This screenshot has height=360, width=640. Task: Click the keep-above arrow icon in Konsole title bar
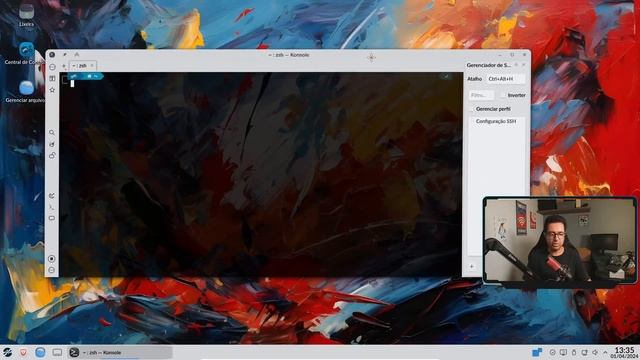pyautogui.click(x=77, y=54)
